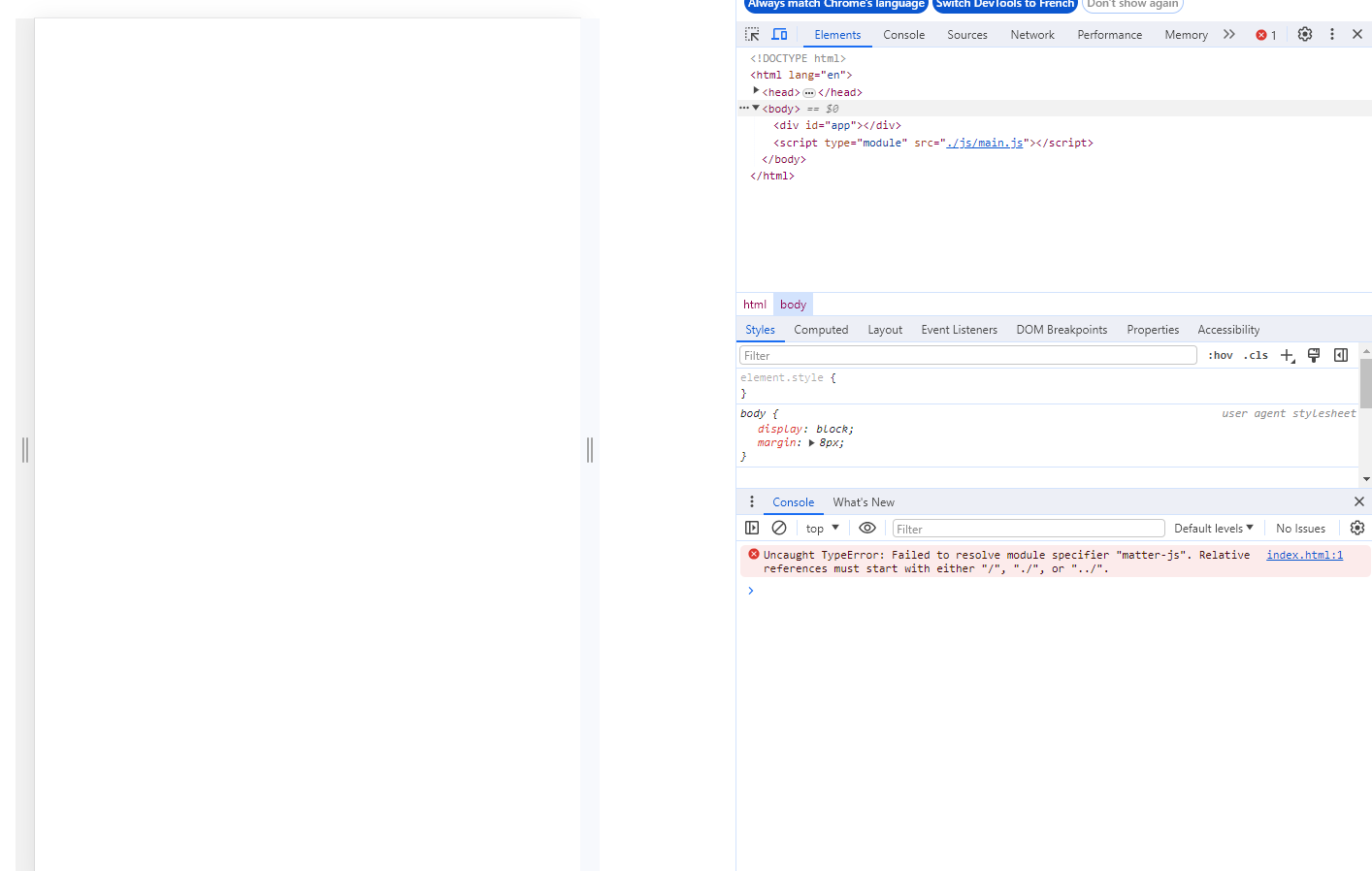Switch to the Elements tab

pyautogui.click(x=837, y=35)
